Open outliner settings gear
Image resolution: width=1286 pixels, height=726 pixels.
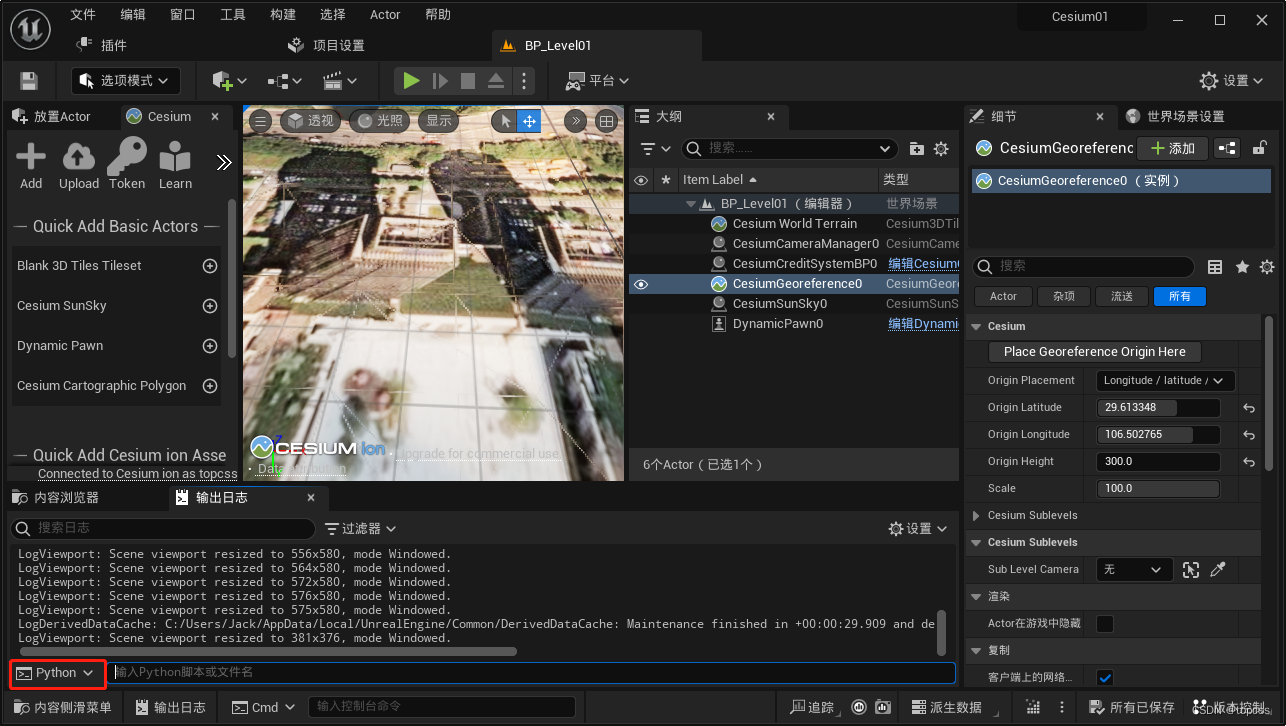[941, 149]
